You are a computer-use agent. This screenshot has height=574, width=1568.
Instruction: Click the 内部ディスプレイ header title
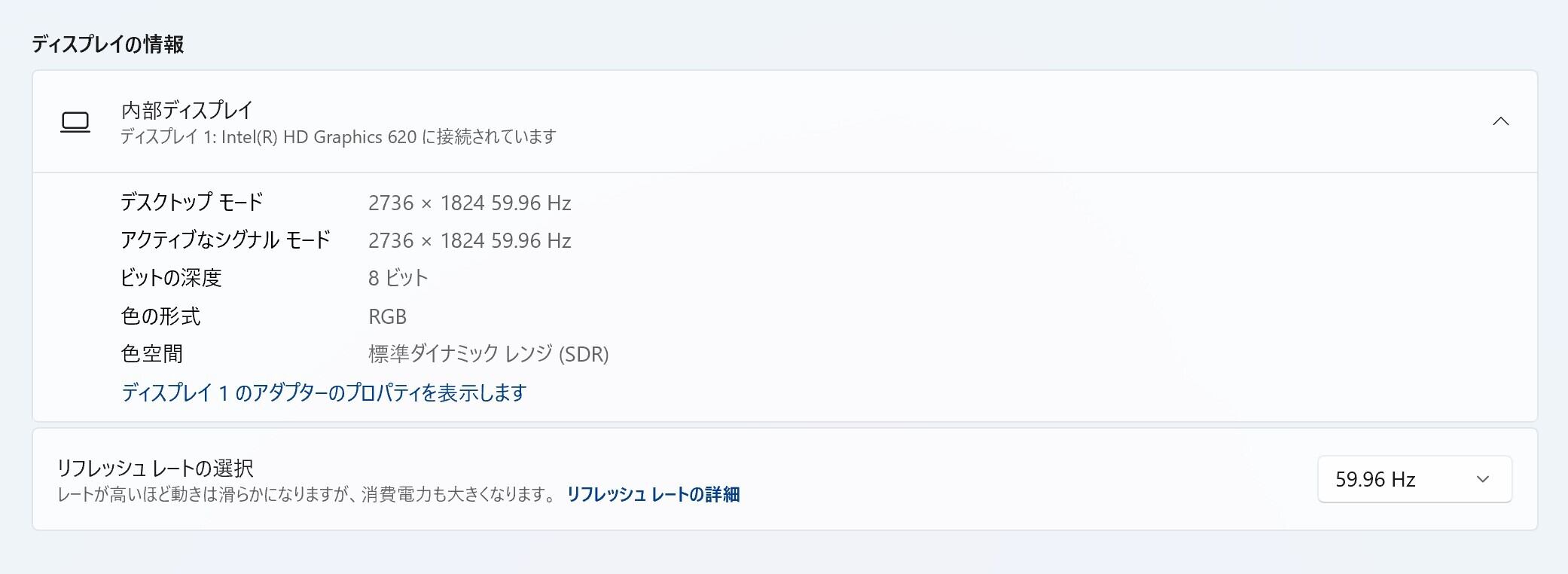click(x=187, y=110)
